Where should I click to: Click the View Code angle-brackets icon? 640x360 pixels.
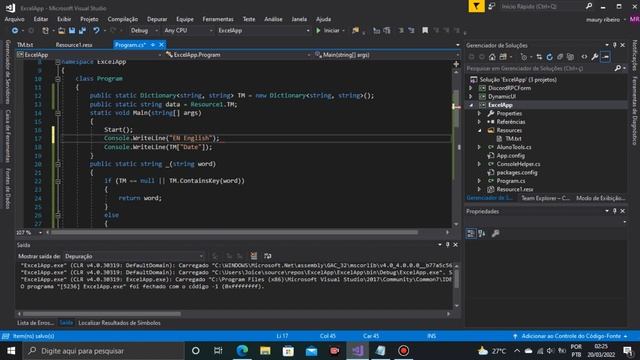point(584,57)
